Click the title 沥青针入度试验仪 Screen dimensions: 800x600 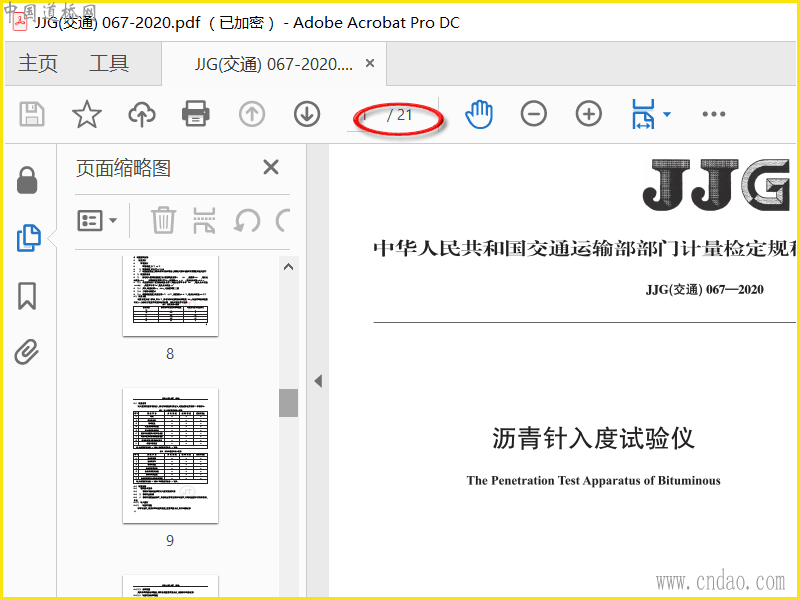(x=593, y=438)
